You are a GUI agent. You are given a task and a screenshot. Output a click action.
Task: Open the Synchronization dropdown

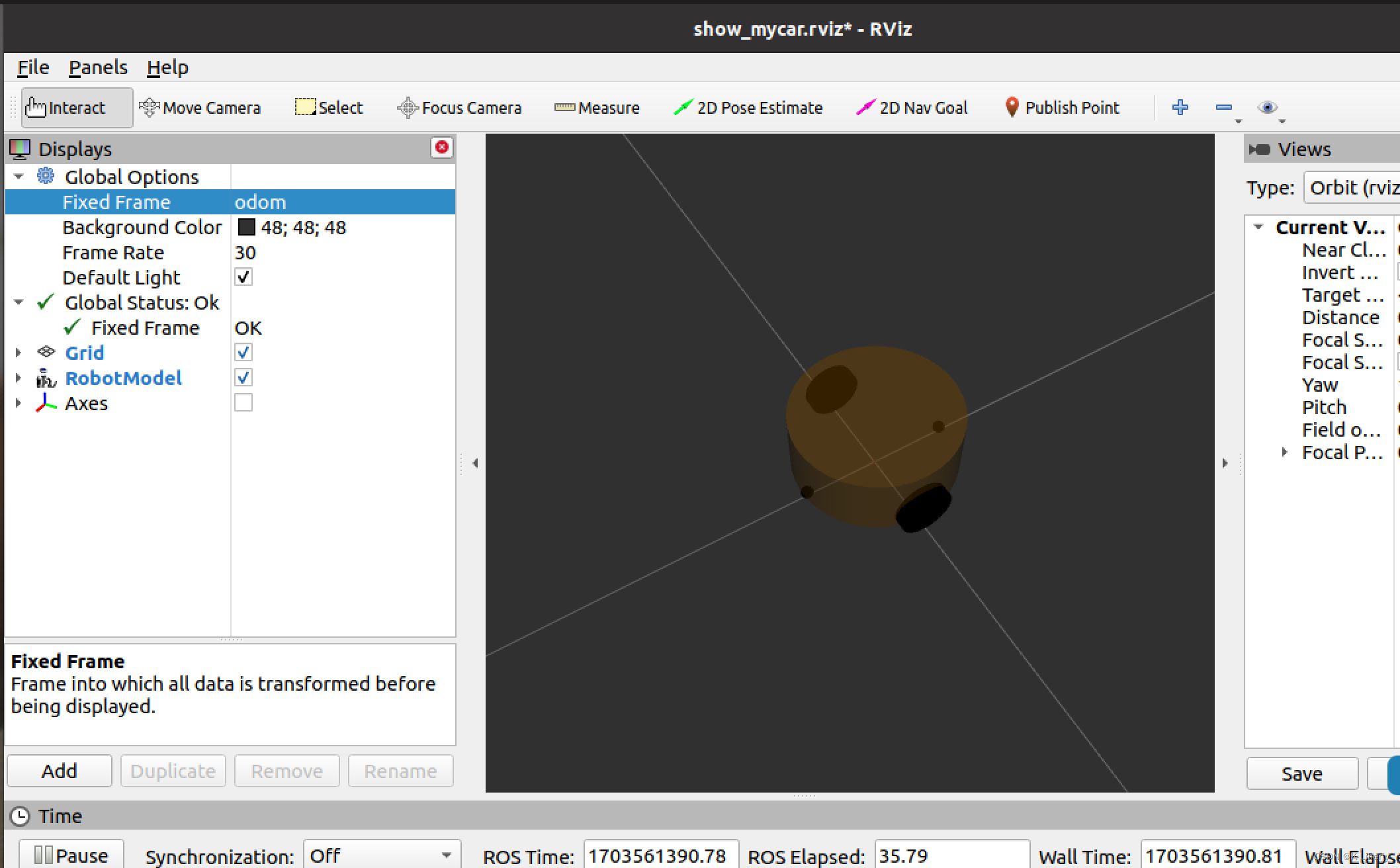pos(381,855)
